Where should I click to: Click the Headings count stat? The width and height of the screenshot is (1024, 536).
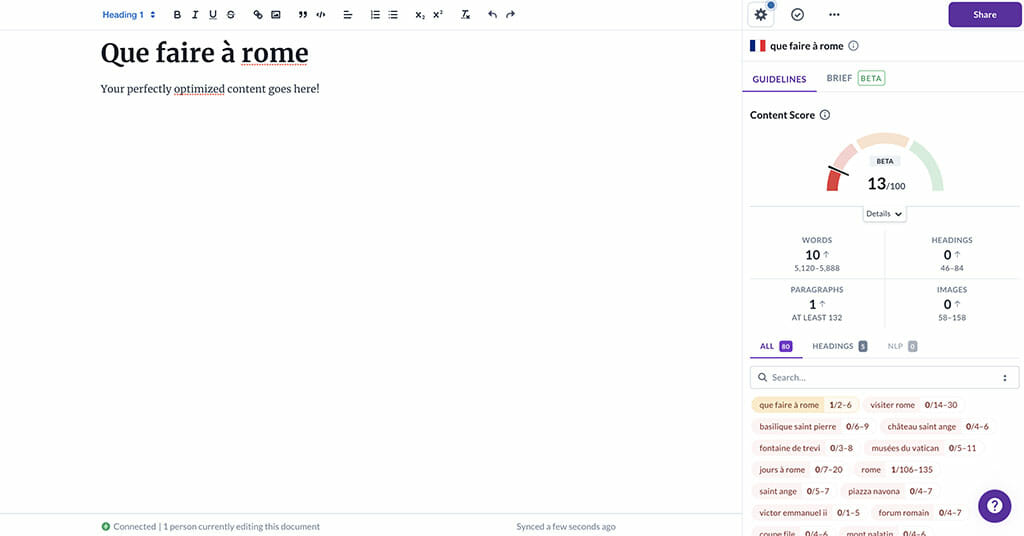click(952, 254)
